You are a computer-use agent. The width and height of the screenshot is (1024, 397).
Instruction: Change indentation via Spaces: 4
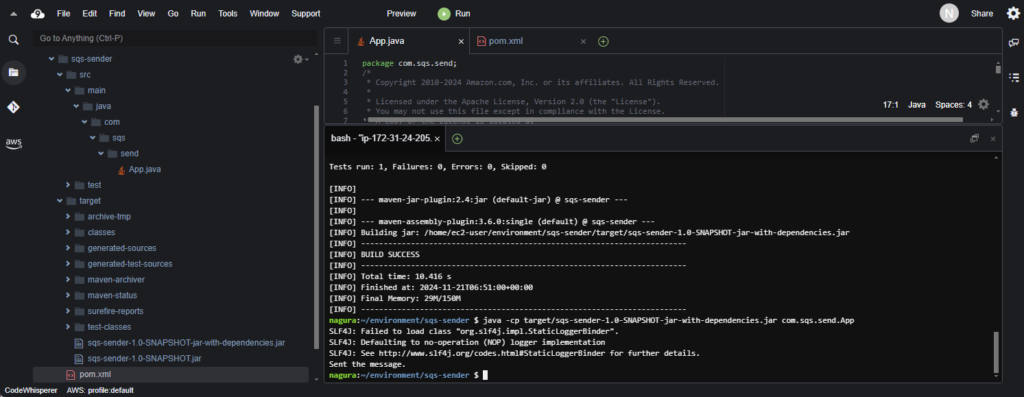coord(953,104)
